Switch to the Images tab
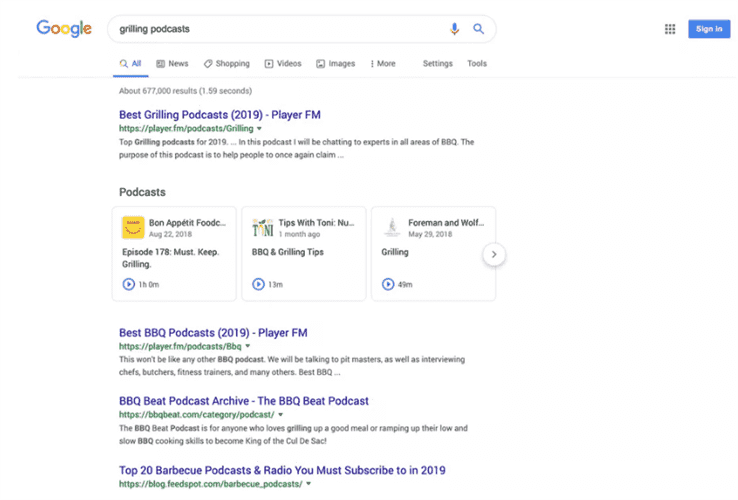 (x=335, y=64)
